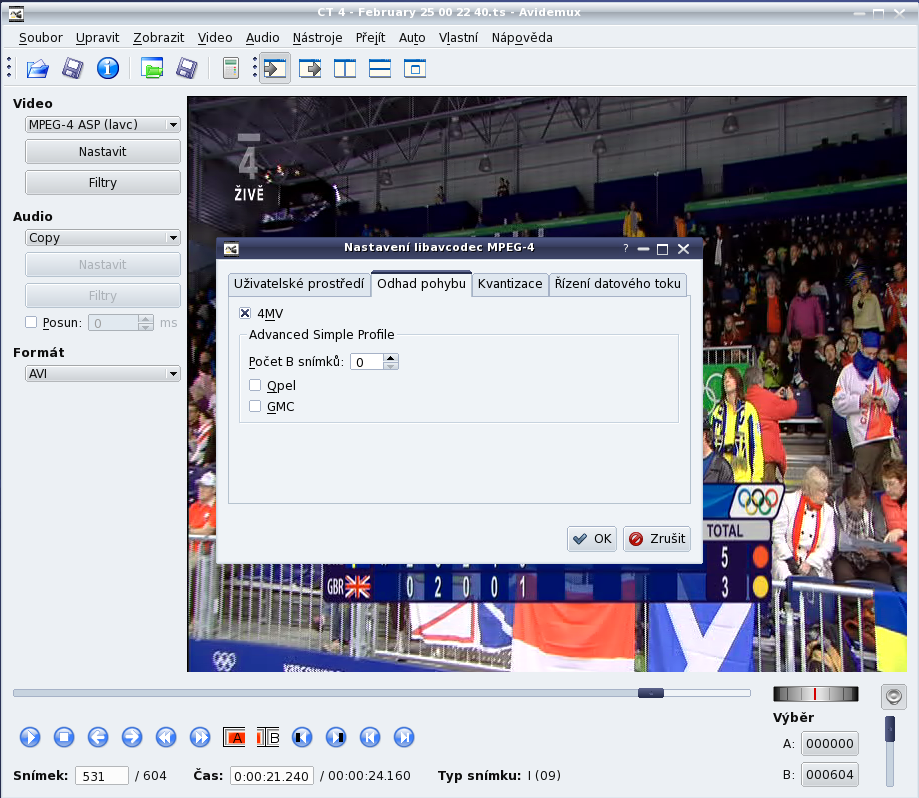Set selection marker A
Viewport: 919px width, 798px height.
coord(234,737)
